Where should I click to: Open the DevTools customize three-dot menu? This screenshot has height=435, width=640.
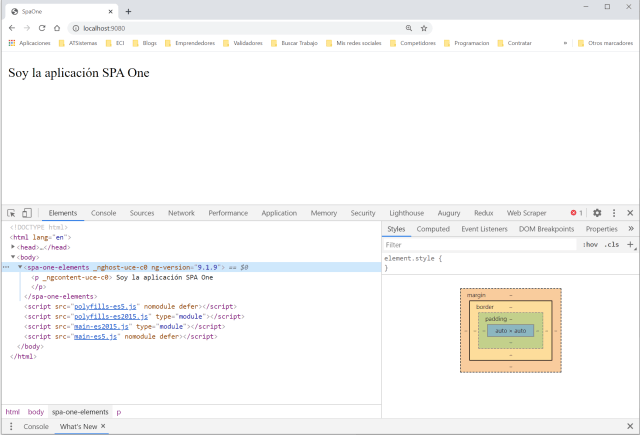click(614, 213)
